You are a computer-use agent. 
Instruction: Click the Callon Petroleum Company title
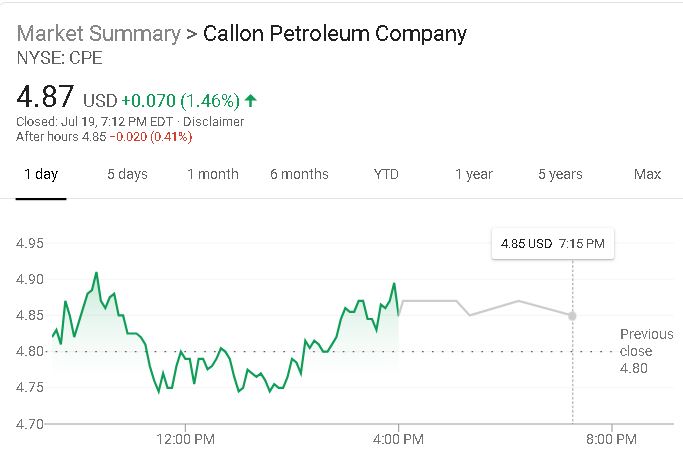coord(334,34)
